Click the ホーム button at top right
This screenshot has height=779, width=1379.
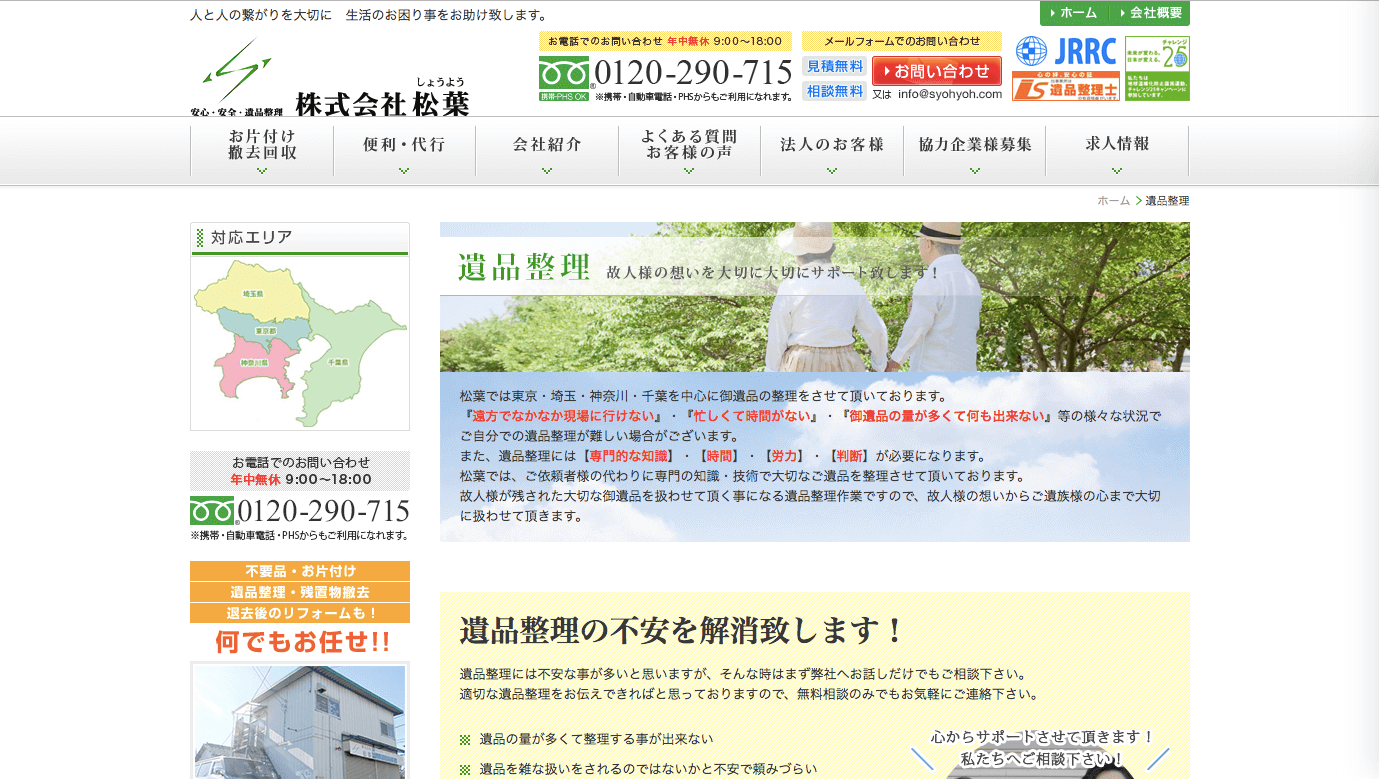pos(1076,13)
